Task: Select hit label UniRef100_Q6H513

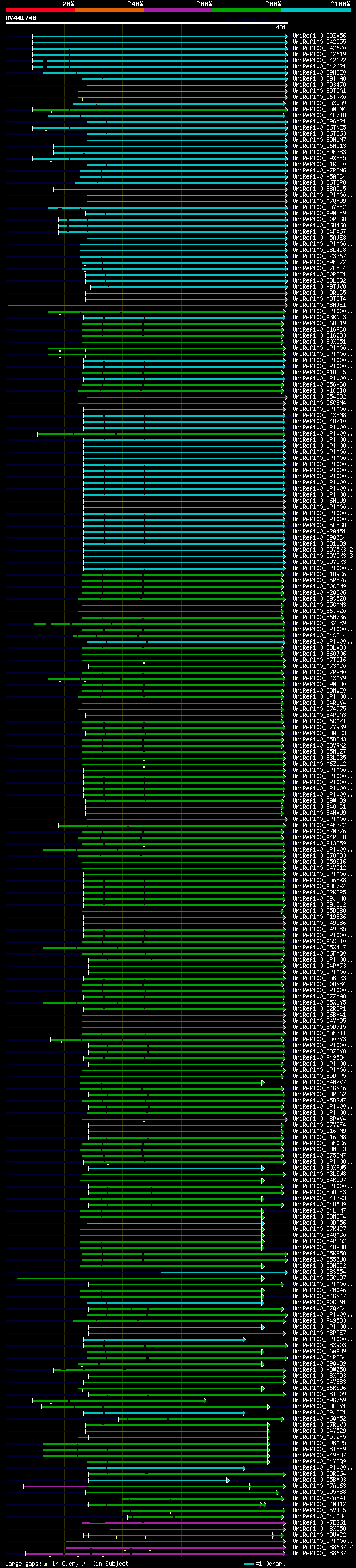Action: tap(319, 146)
